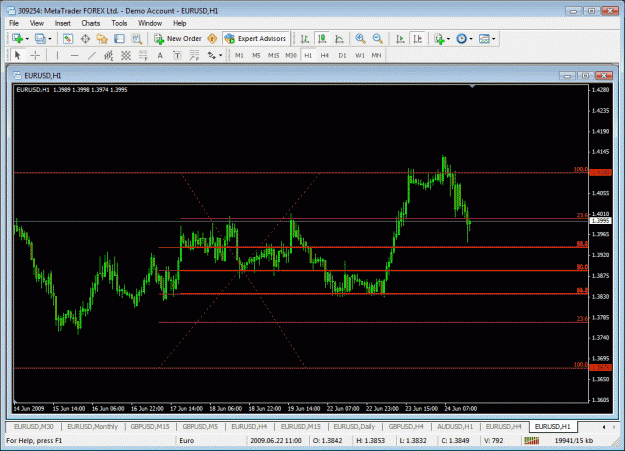
Task: Show the Navigator panel (star folder icon)
Action: (x=102, y=39)
